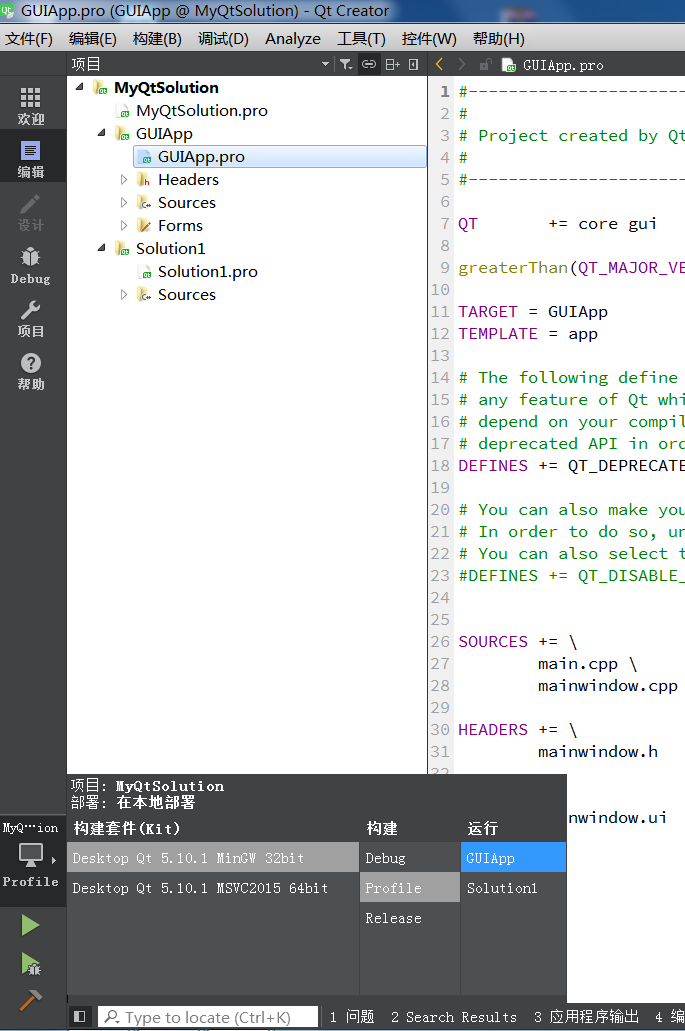Collapse the Solution1 project node
685x1031 pixels.
point(101,248)
